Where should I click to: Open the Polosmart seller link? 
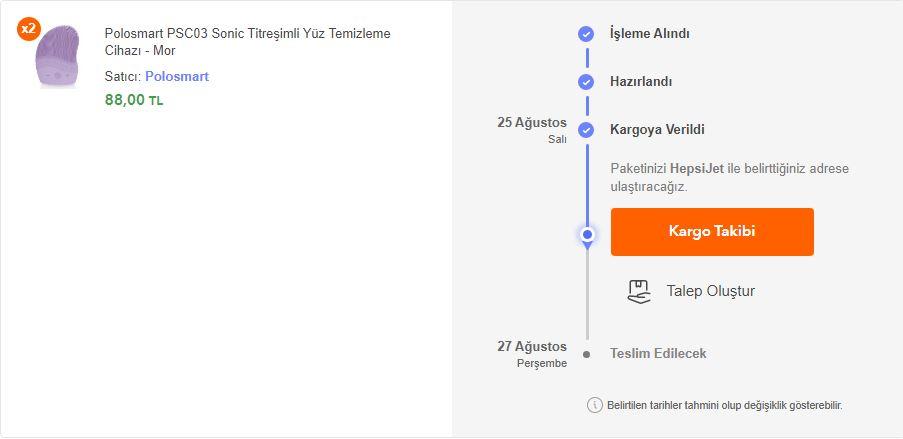[x=177, y=77]
